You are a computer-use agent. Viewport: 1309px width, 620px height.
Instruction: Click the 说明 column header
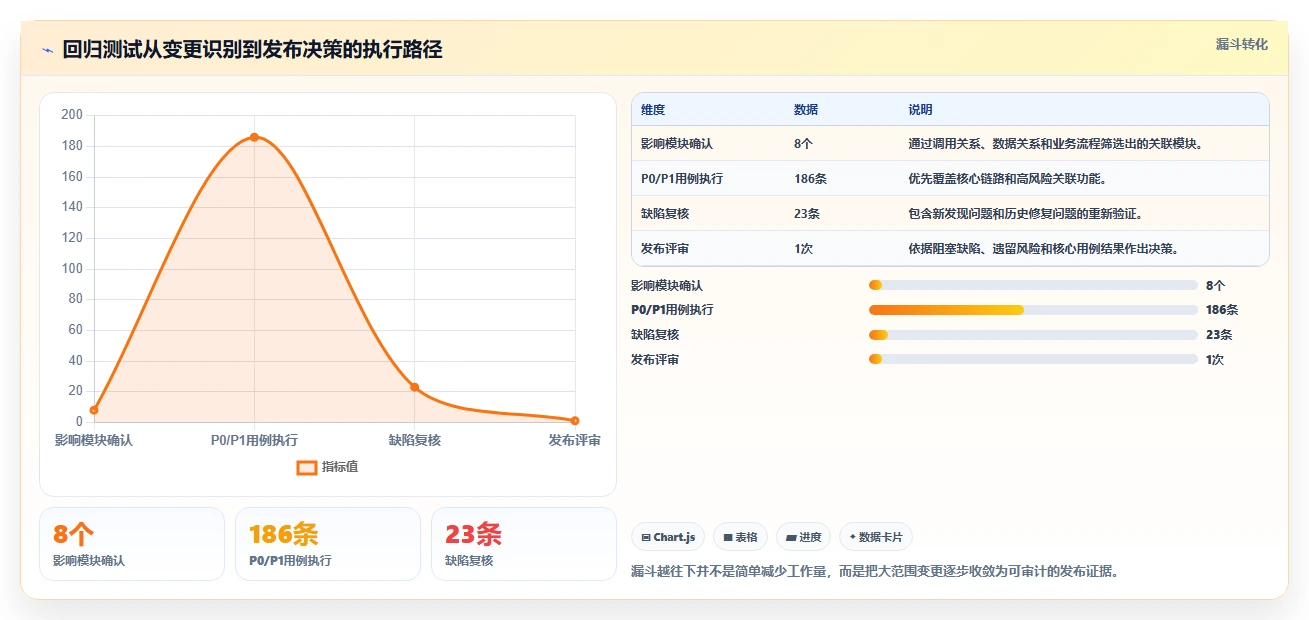(x=920, y=110)
